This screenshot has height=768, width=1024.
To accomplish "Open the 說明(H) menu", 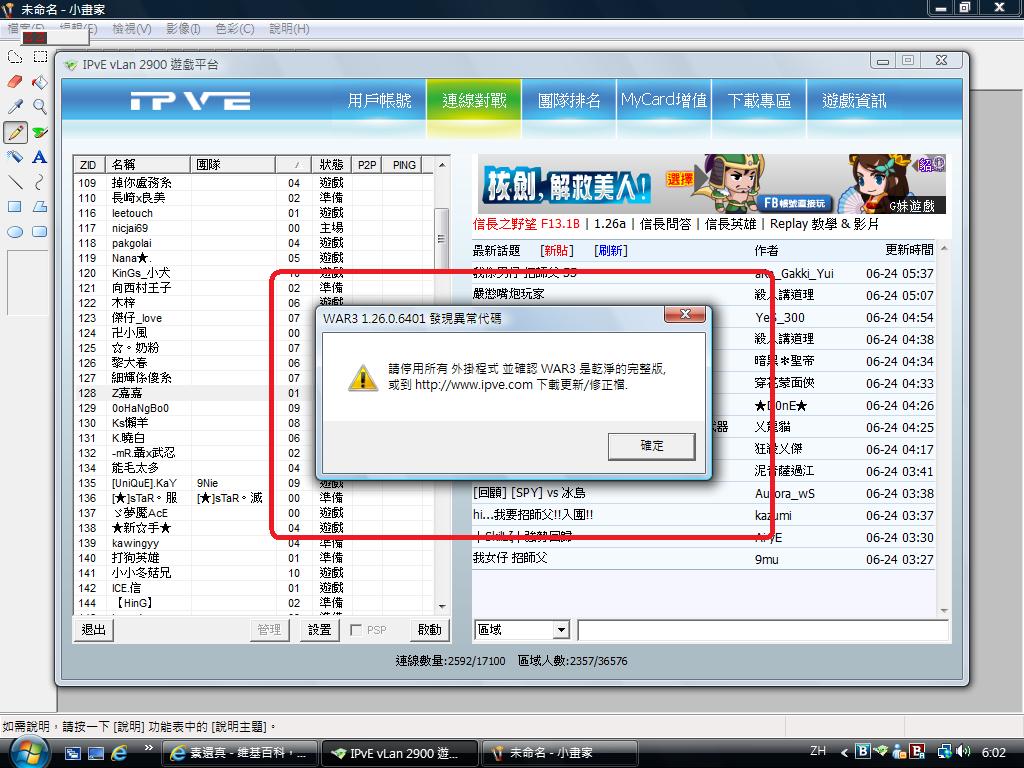I will 289,29.
